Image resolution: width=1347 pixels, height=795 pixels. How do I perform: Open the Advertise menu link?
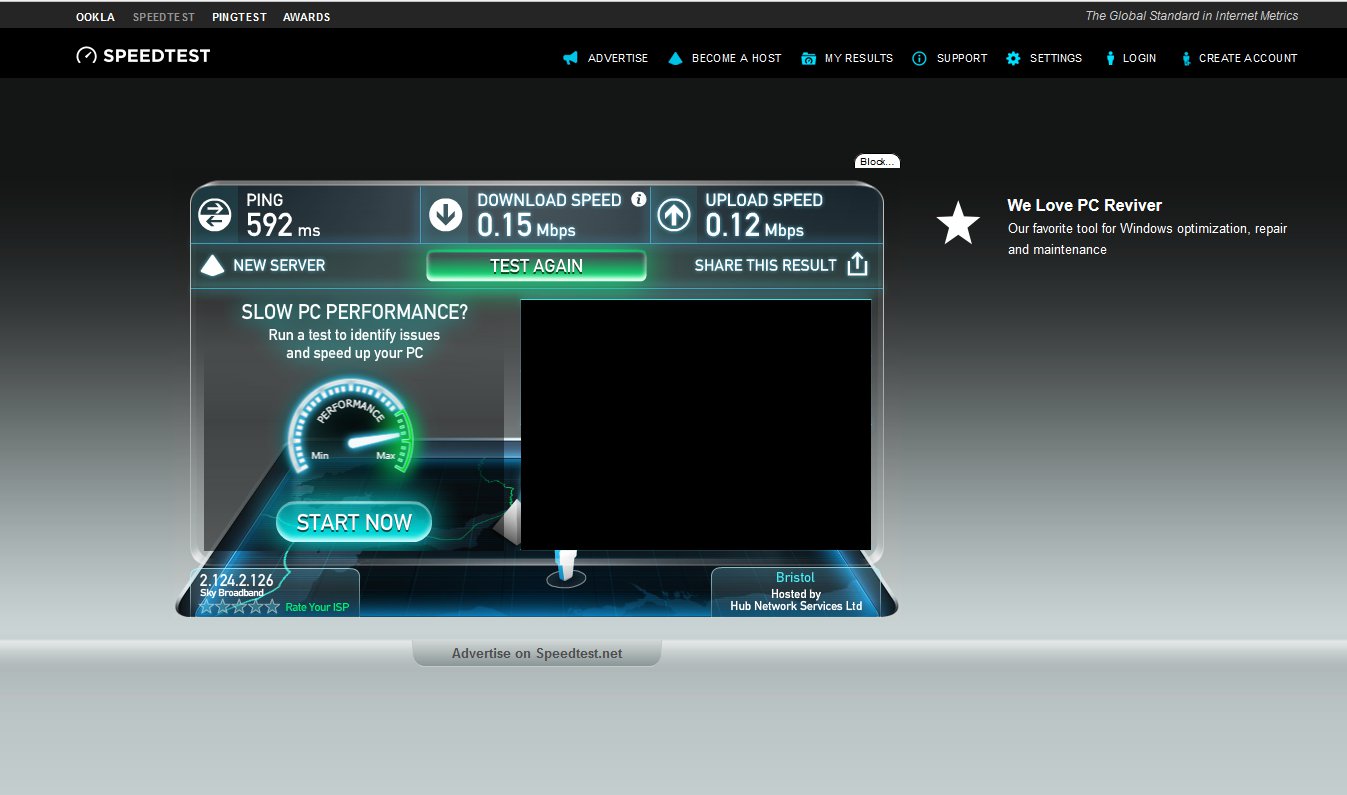[x=618, y=58]
